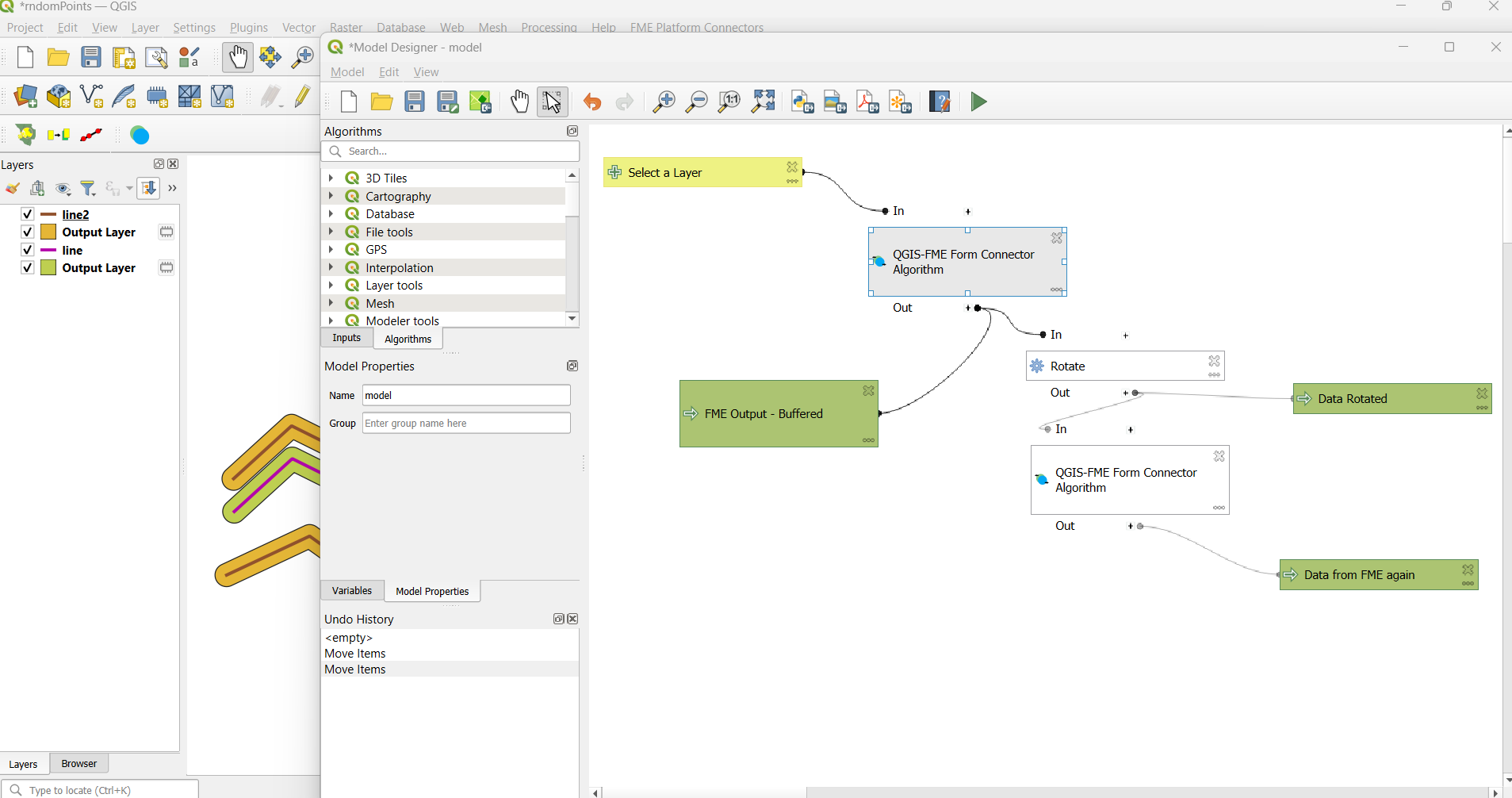The height and width of the screenshot is (798, 1512).
Task: Click the Group name input field
Action: point(466,423)
